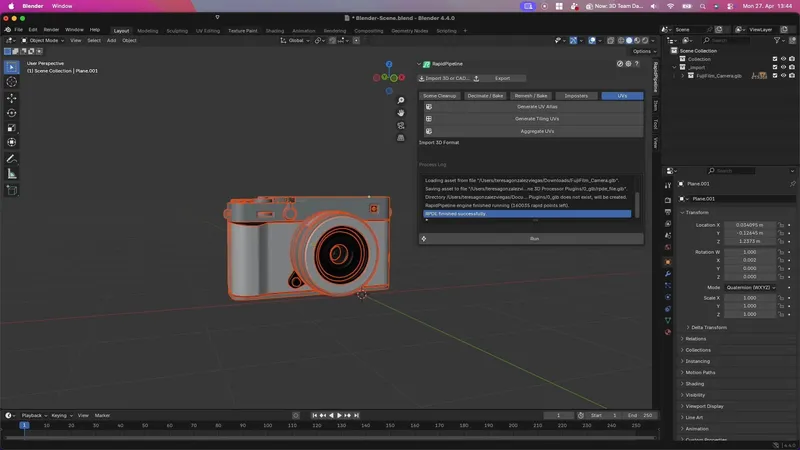The image size is (800, 450).
Task: Uncheck the Collection exclude checkbox
Action: (775, 59)
